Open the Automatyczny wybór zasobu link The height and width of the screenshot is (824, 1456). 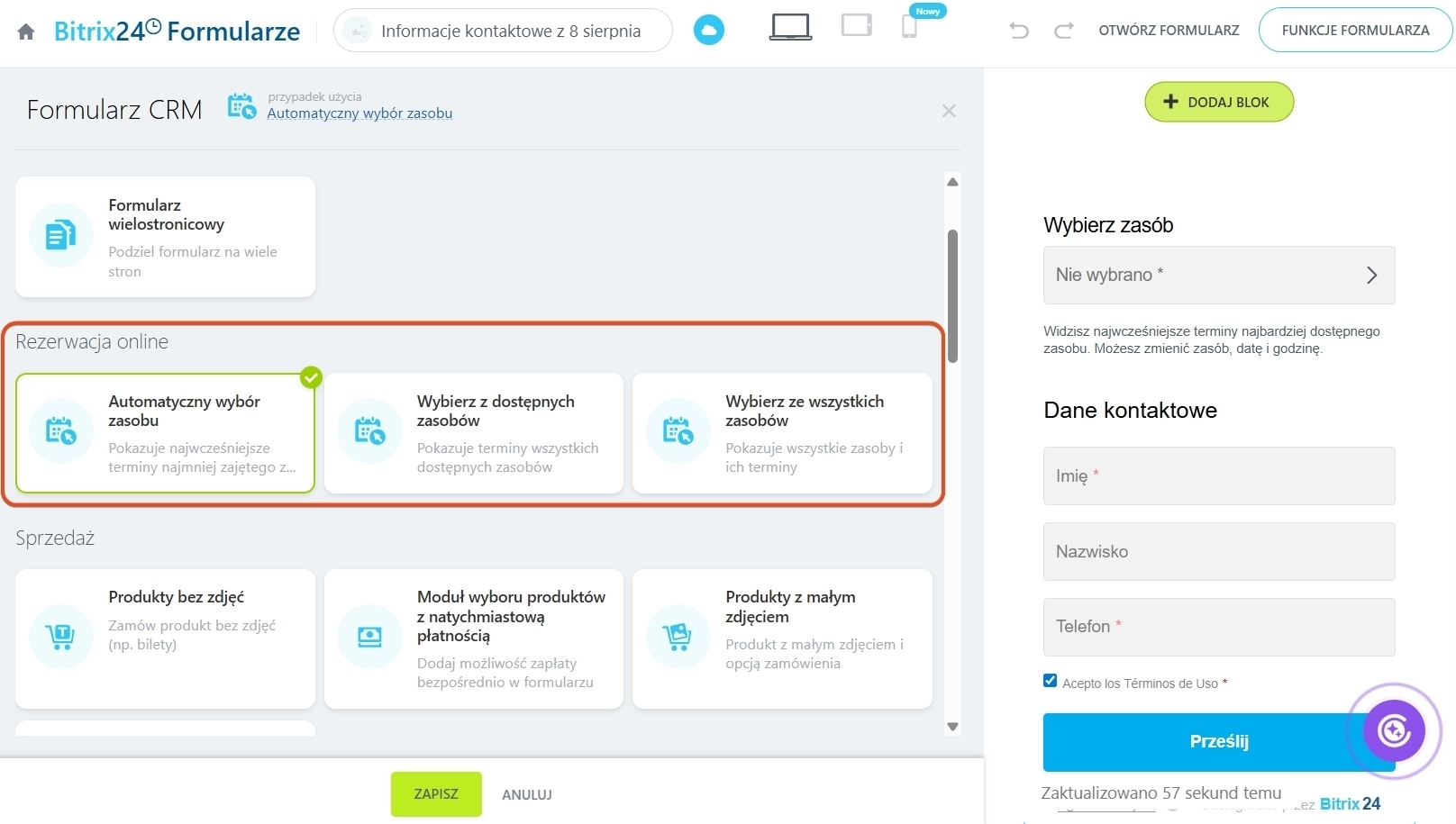click(359, 113)
